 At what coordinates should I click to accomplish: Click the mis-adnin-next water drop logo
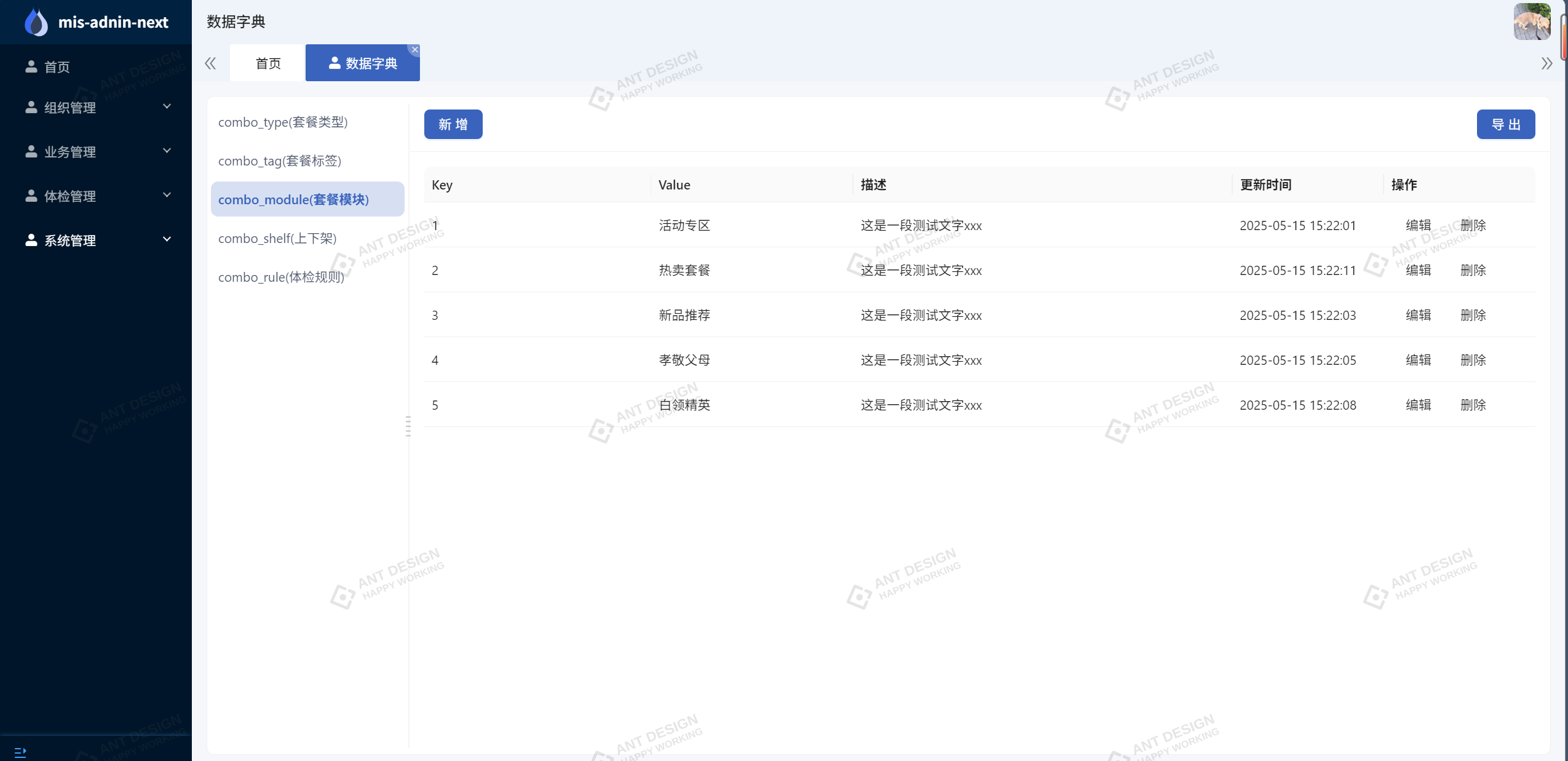coord(36,22)
